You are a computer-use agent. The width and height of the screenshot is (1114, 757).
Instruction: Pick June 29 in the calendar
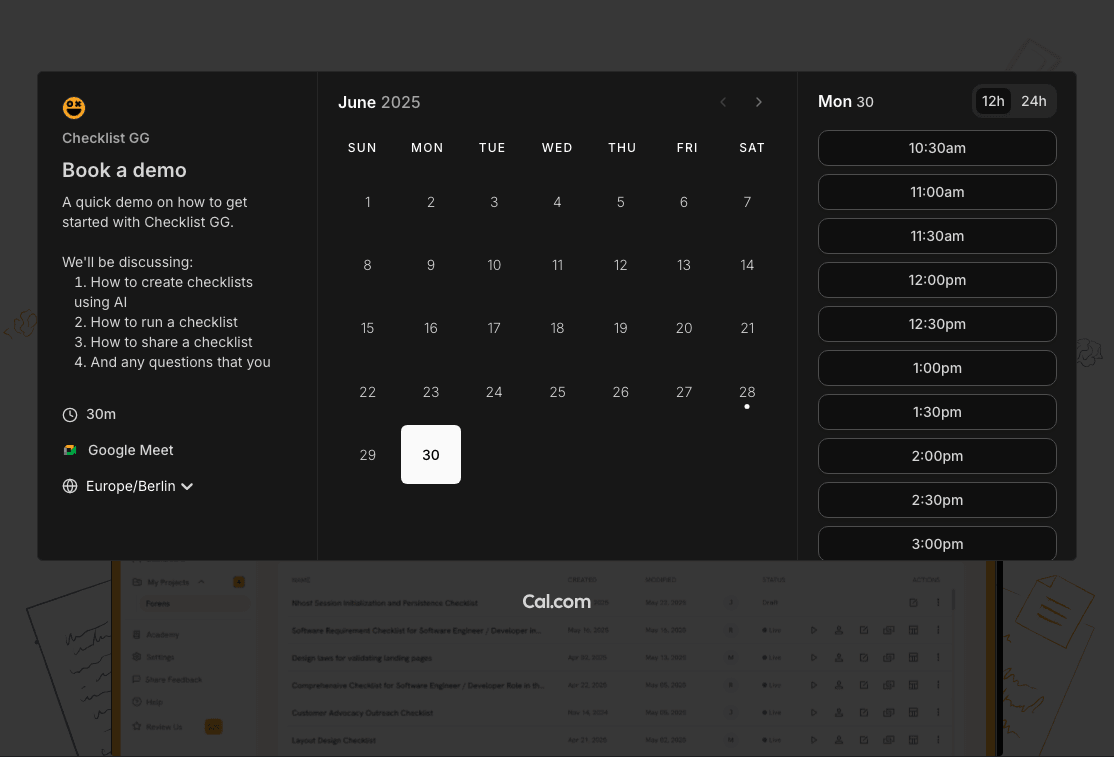click(x=367, y=455)
